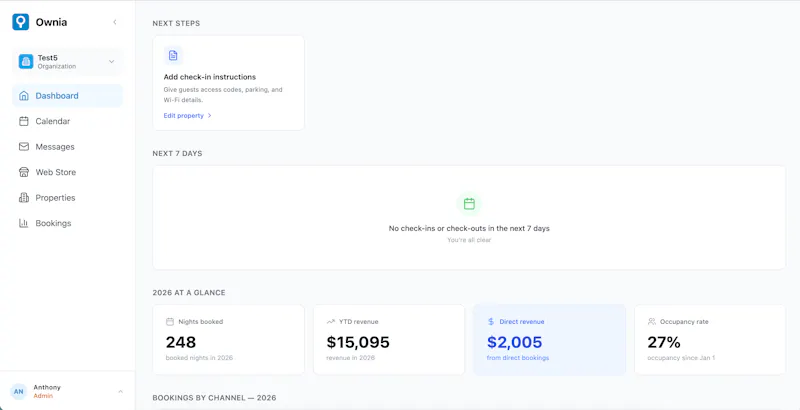This screenshot has height=410, width=800.
Task: Click the Direct revenue dollar icon
Action: (x=491, y=322)
